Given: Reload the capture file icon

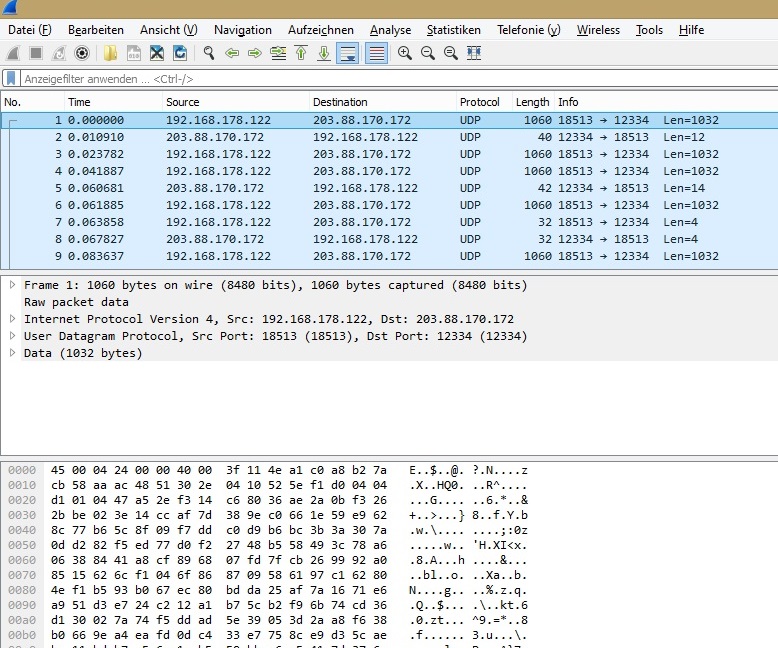Looking at the screenshot, I should coord(180,53).
